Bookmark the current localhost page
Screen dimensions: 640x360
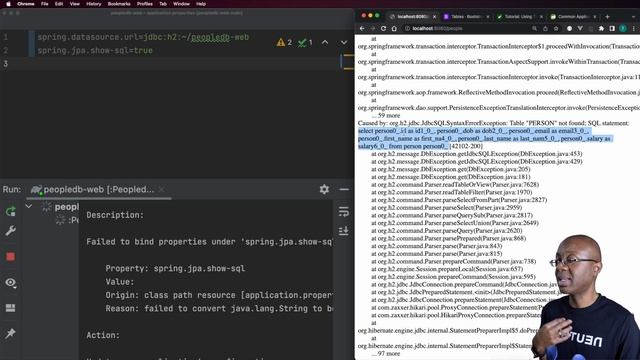pyautogui.click(x=556, y=29)
